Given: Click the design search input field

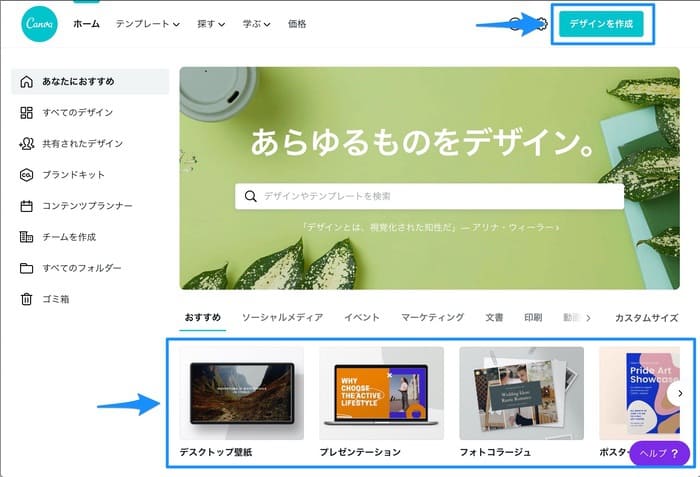Looking at the screenshot, I should point(430,197).
